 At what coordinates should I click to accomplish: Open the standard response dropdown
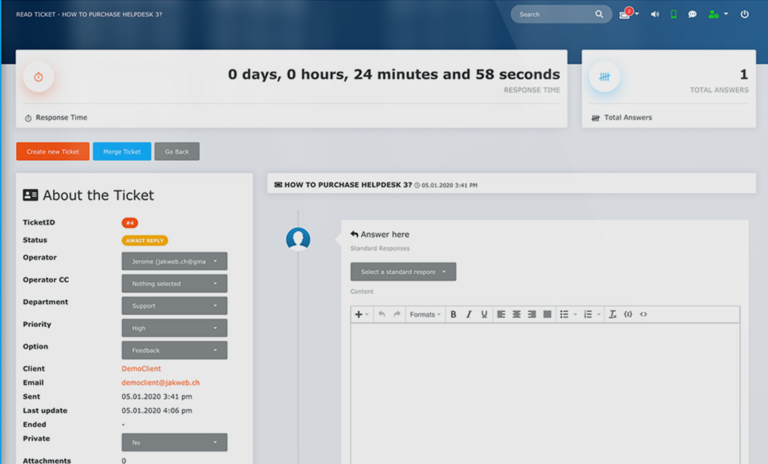pyautogui.click(x=403, y=272)
